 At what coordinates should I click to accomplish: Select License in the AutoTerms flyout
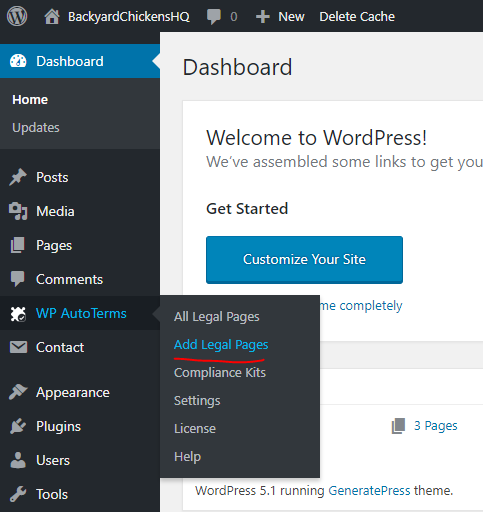pyautogui.click(x=195, y=429)
